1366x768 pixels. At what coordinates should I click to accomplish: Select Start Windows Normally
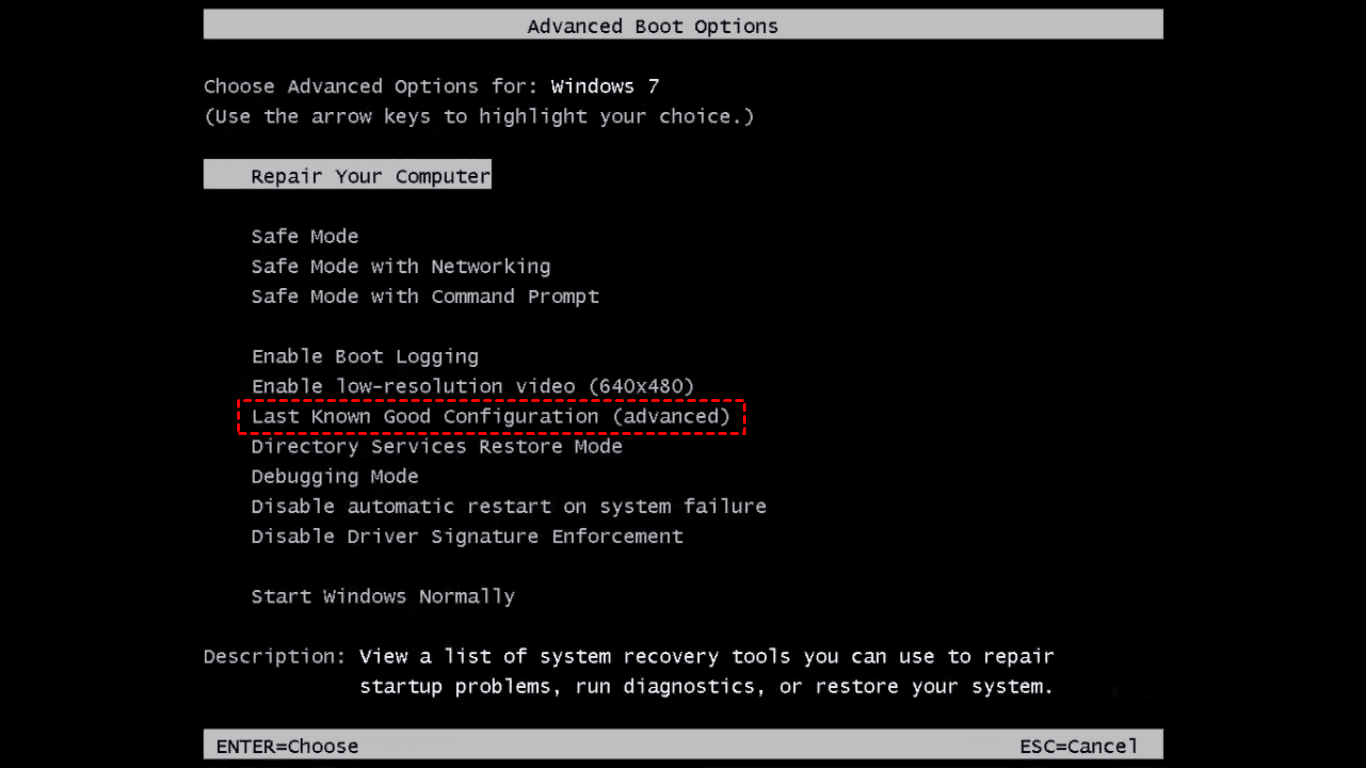click(382, 597)
